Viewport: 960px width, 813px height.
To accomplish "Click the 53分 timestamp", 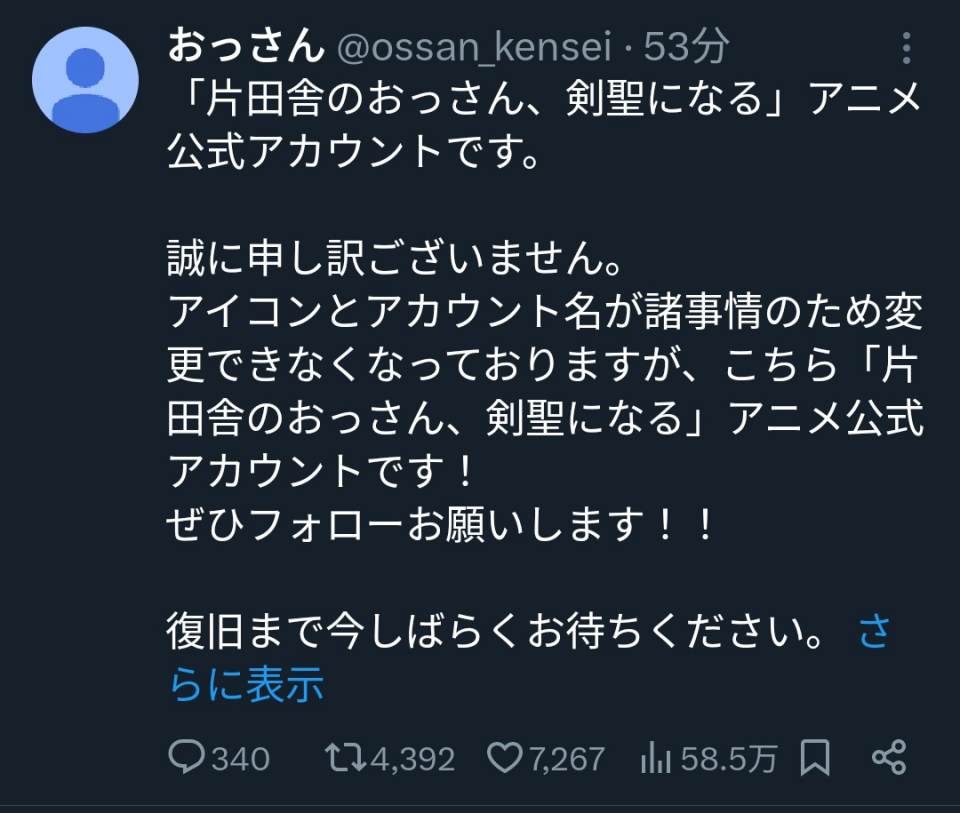I will 686,46.
